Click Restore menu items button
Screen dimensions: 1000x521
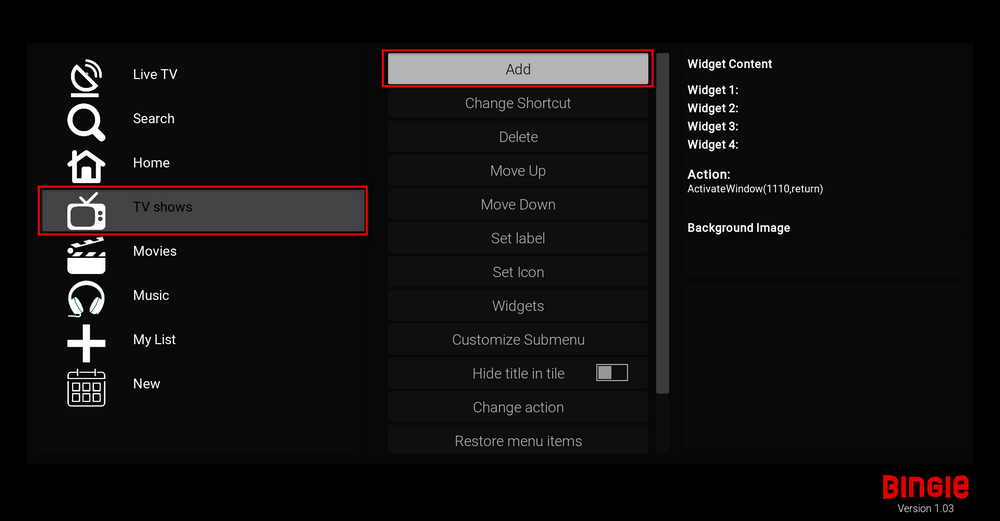click(x=518, y=440)
